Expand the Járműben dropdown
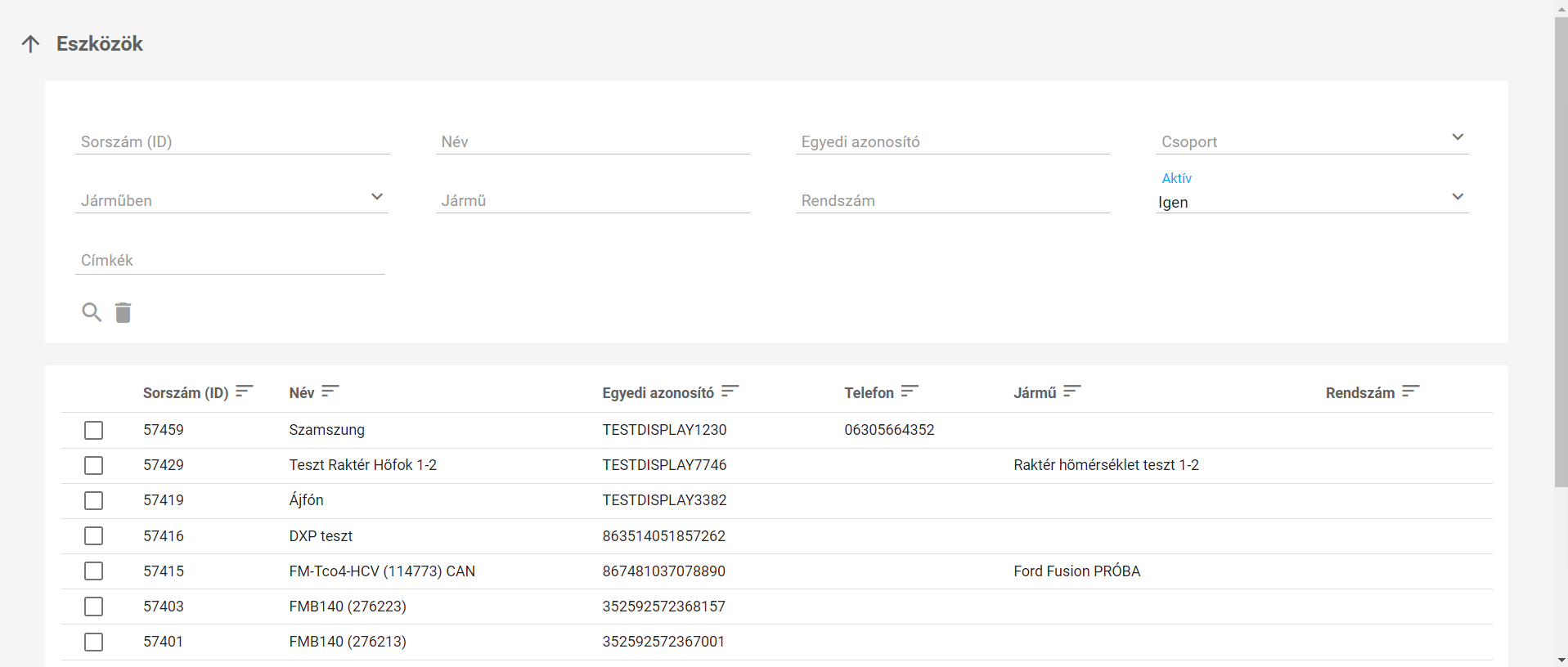This screenshot has height=667, width=1568. [x=231, y=199]
